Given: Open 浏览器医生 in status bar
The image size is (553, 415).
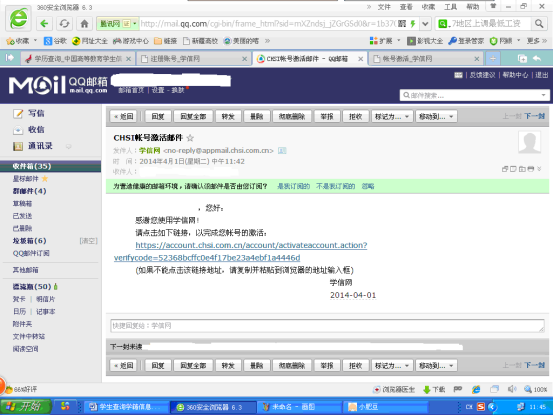Looking at the screenshot, I should (x=394, y=389).
